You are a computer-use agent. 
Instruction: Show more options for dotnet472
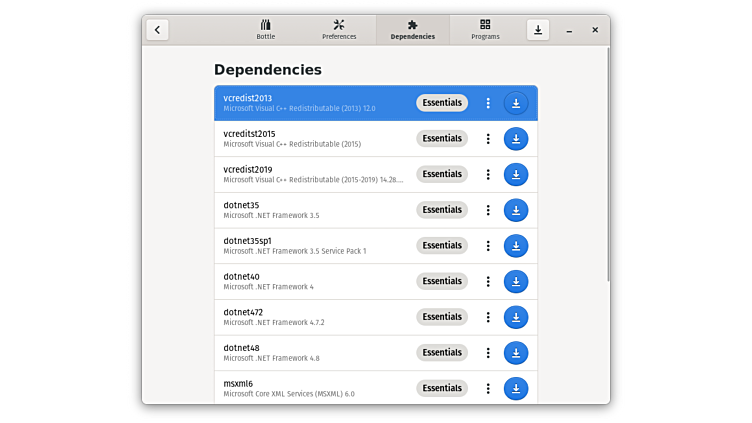coord(488,317)
